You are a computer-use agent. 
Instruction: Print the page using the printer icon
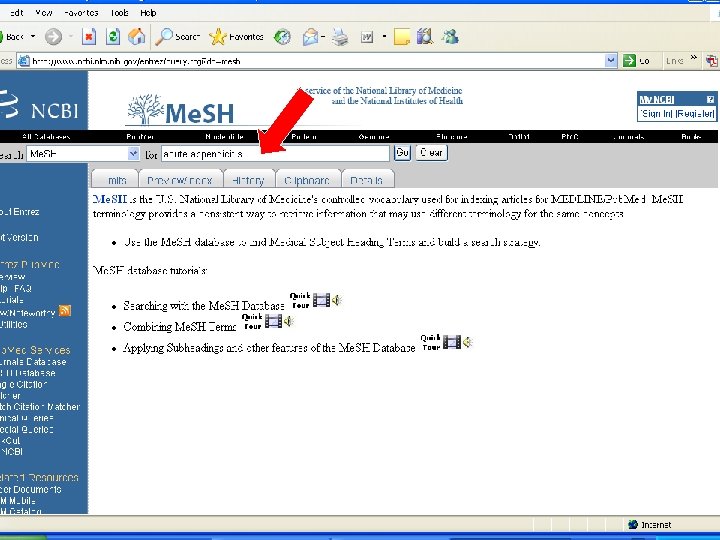click(x=340, y=37)
